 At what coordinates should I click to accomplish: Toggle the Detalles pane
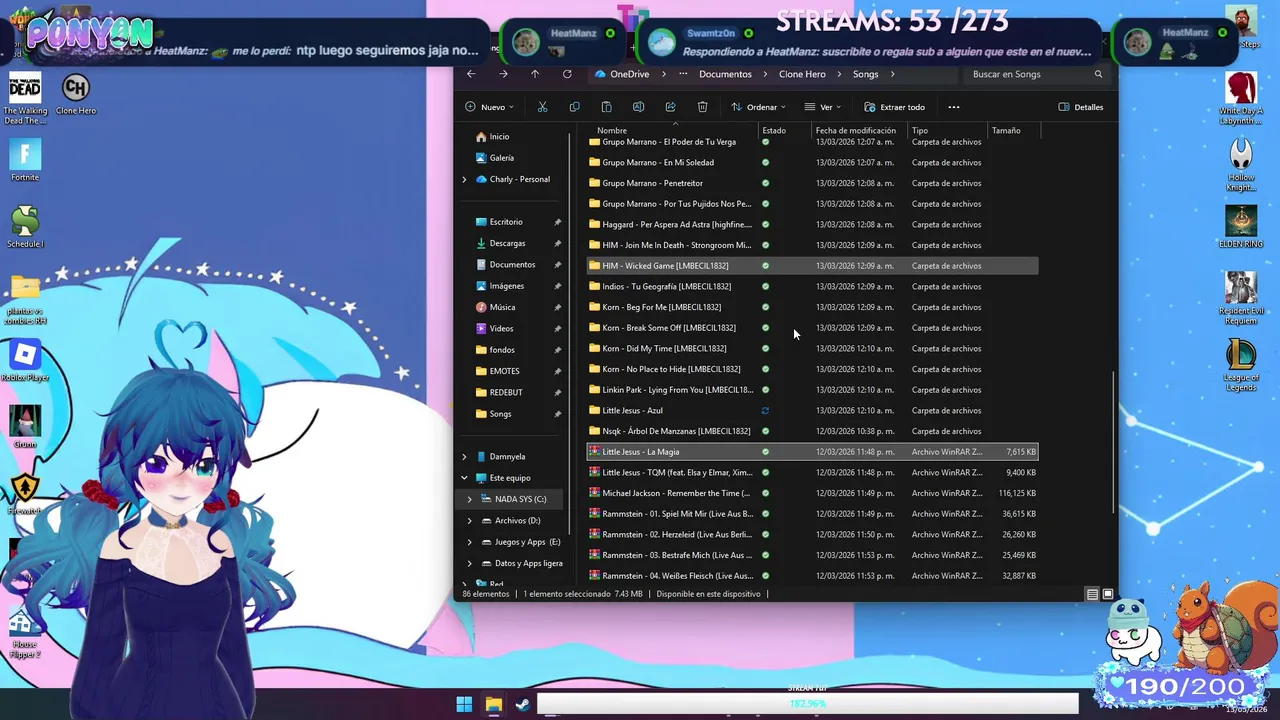click(1081, 107)
